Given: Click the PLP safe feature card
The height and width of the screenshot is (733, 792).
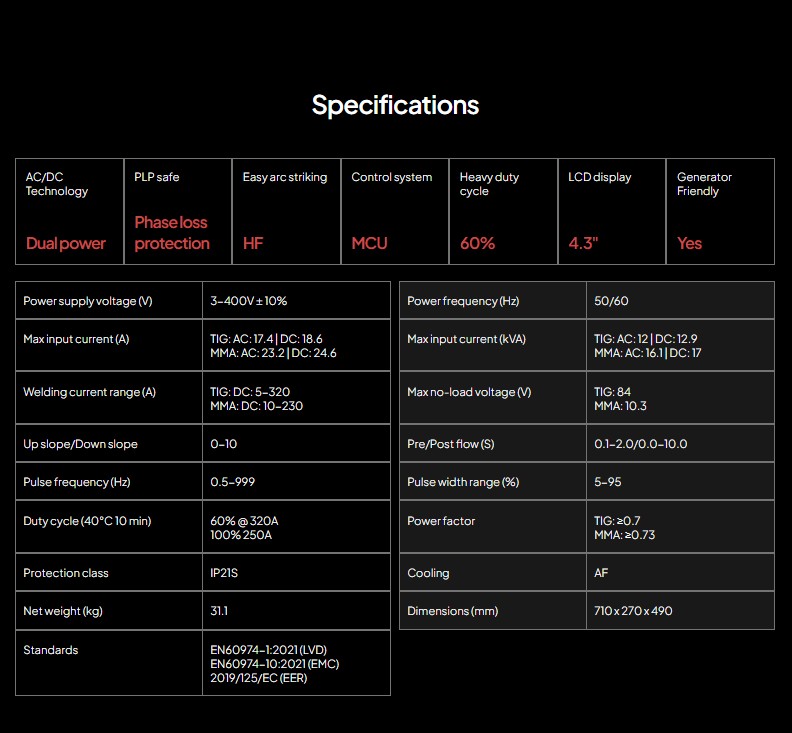Looking at the screenshot, I should click(x=177, y=211).
